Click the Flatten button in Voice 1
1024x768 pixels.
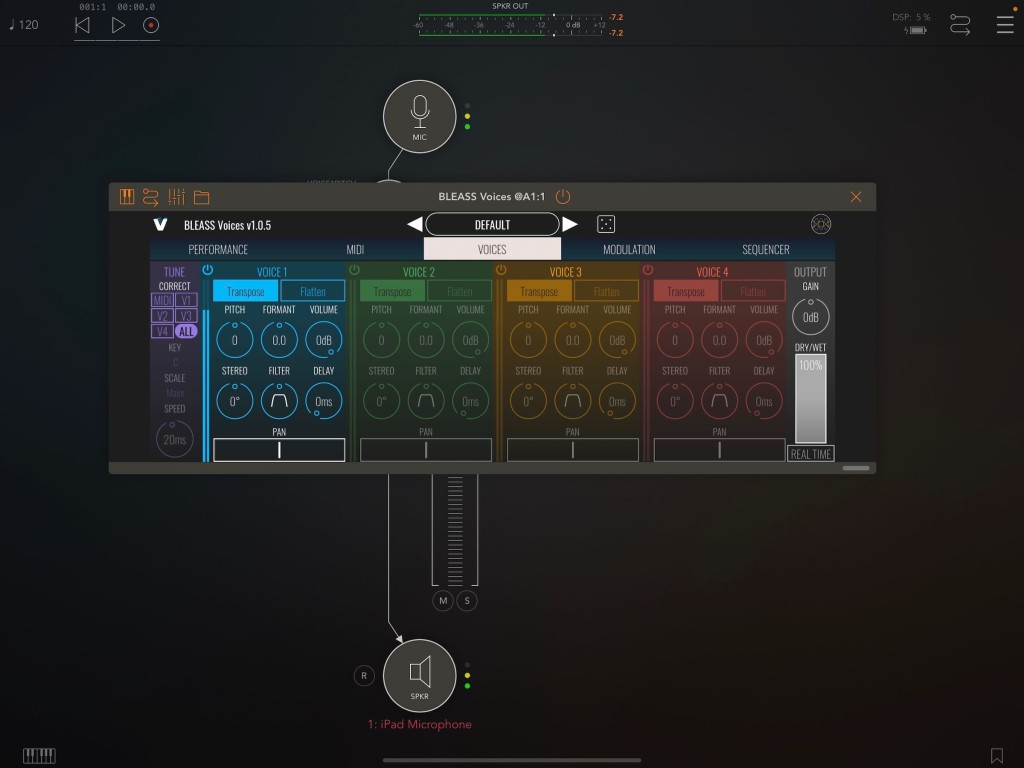coord(313,291)
